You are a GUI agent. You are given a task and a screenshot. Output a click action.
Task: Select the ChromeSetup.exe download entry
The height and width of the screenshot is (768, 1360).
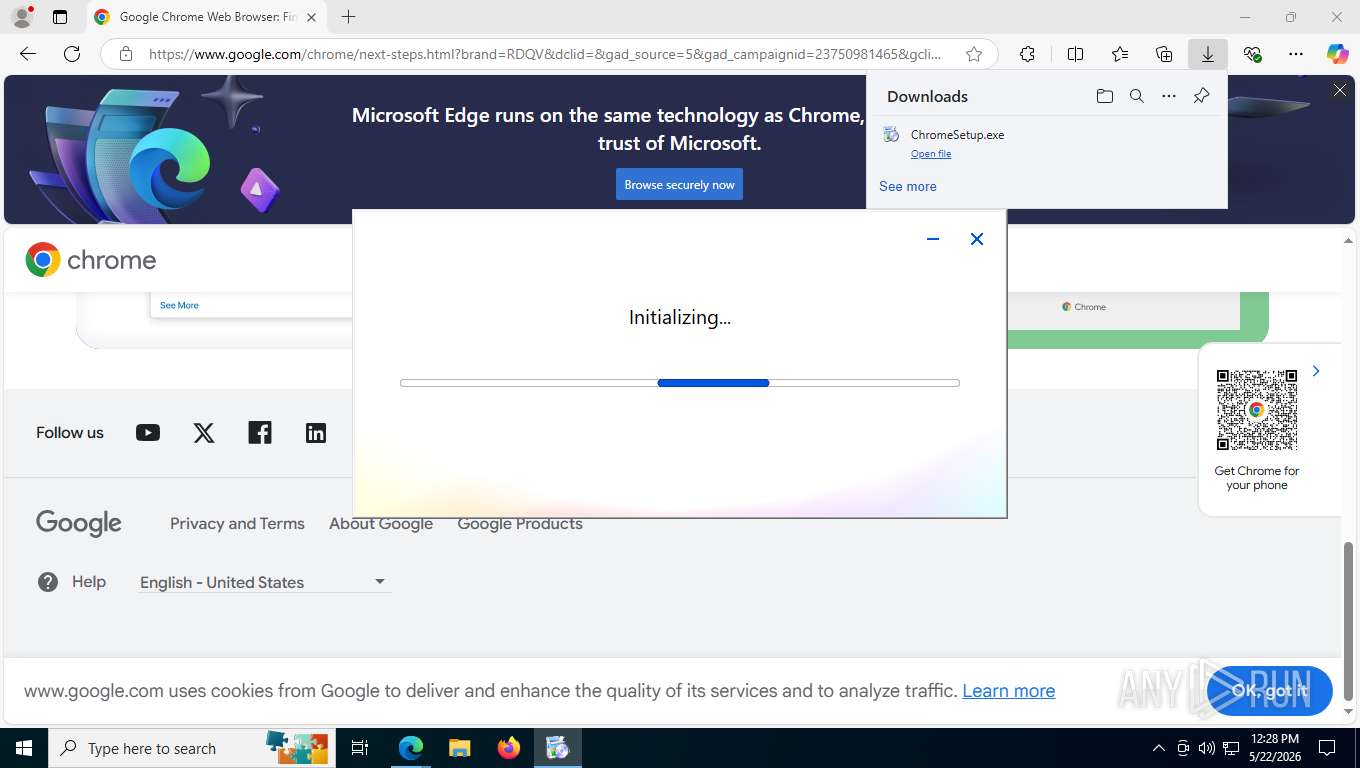[x=1046, y=143]
